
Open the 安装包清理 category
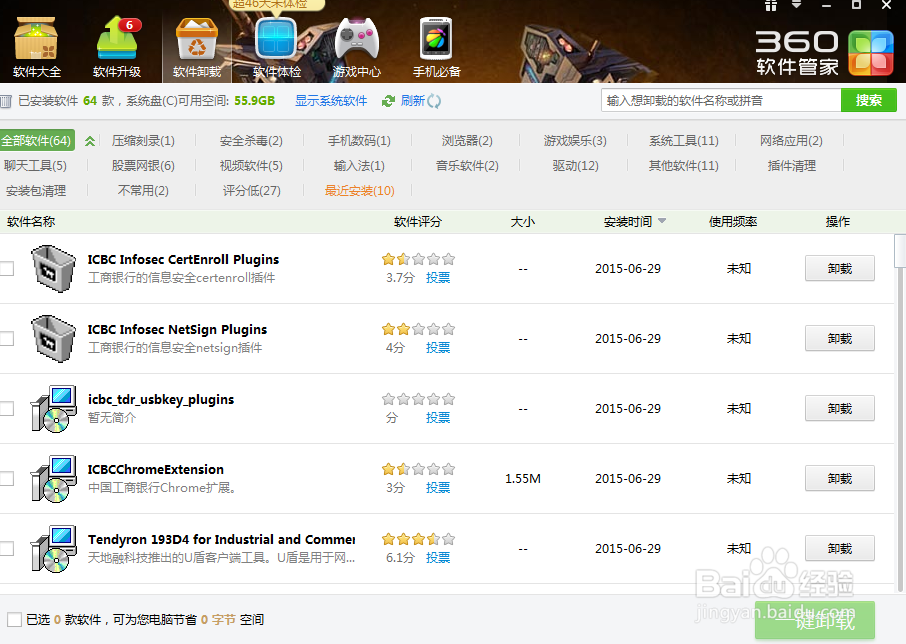pyautogui.click(x=35, y=191)
